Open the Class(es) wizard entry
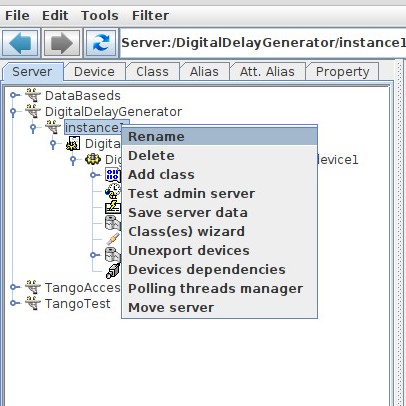 coord(219,232)
